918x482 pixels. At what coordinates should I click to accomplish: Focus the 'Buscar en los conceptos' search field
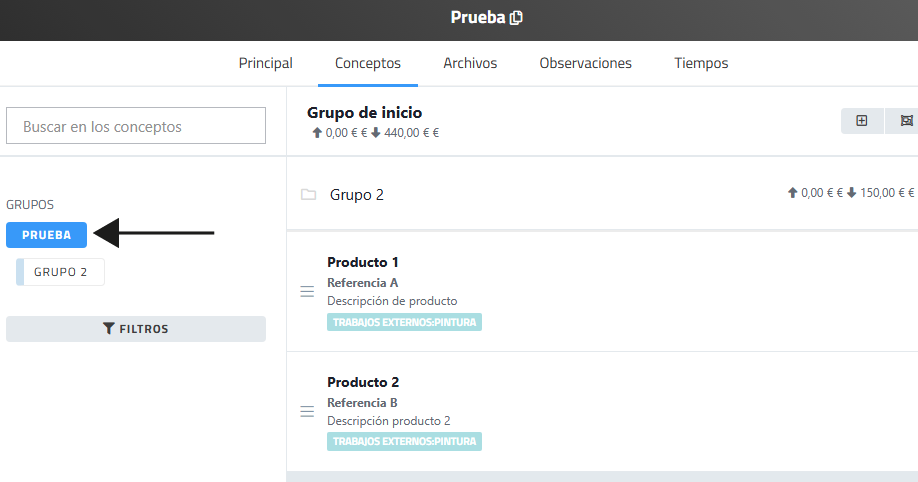pyautogui.click(x=136, y=126)
